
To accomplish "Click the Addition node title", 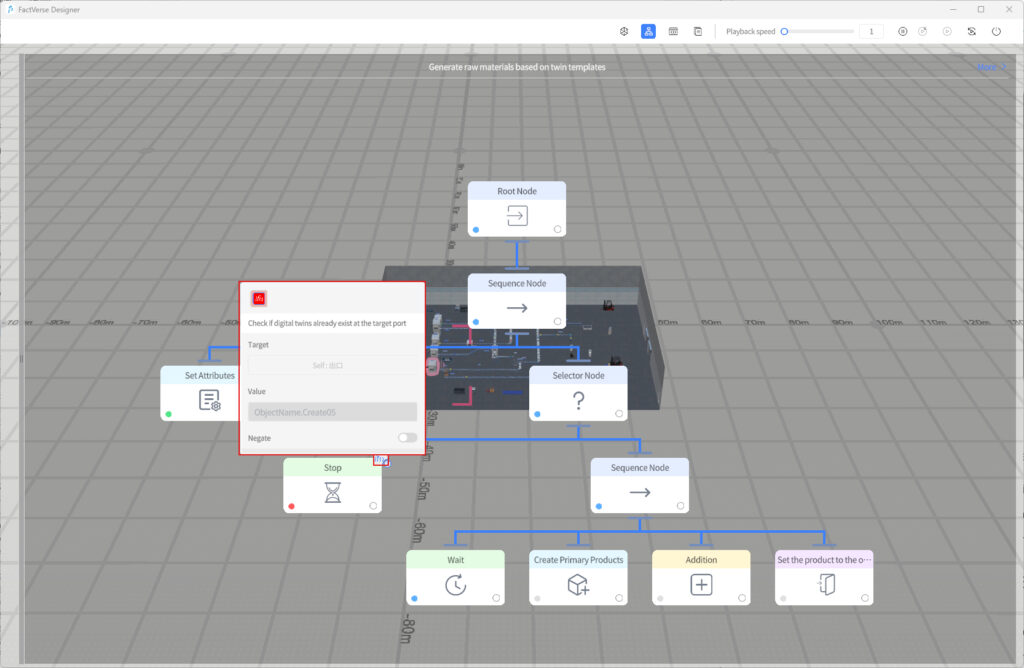I will [x=701, y=560].
